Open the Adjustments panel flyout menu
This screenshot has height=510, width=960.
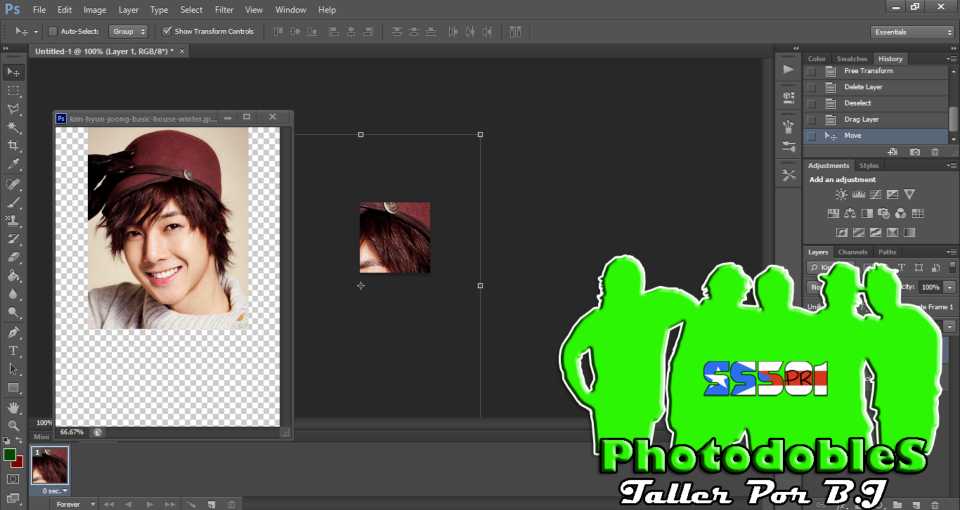(951, 166)
